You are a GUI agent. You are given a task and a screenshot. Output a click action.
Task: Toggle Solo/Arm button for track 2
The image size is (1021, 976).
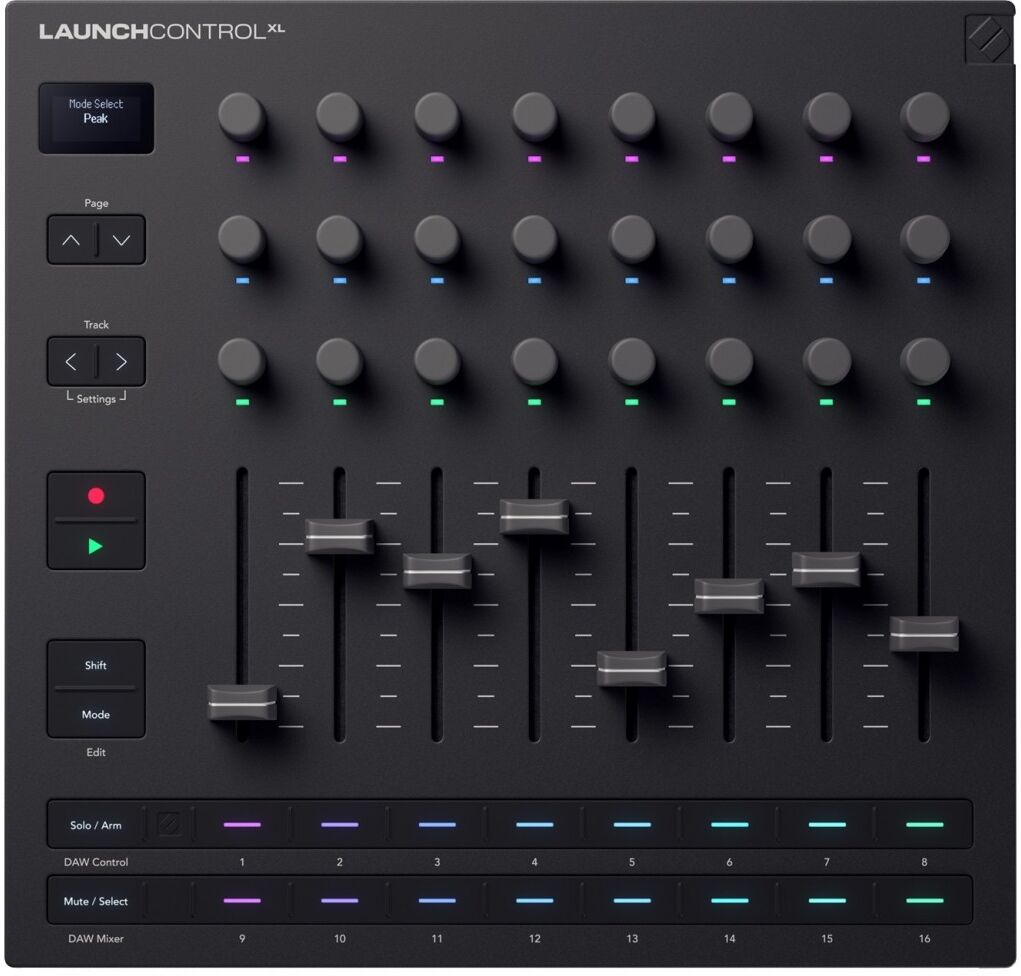339,825
